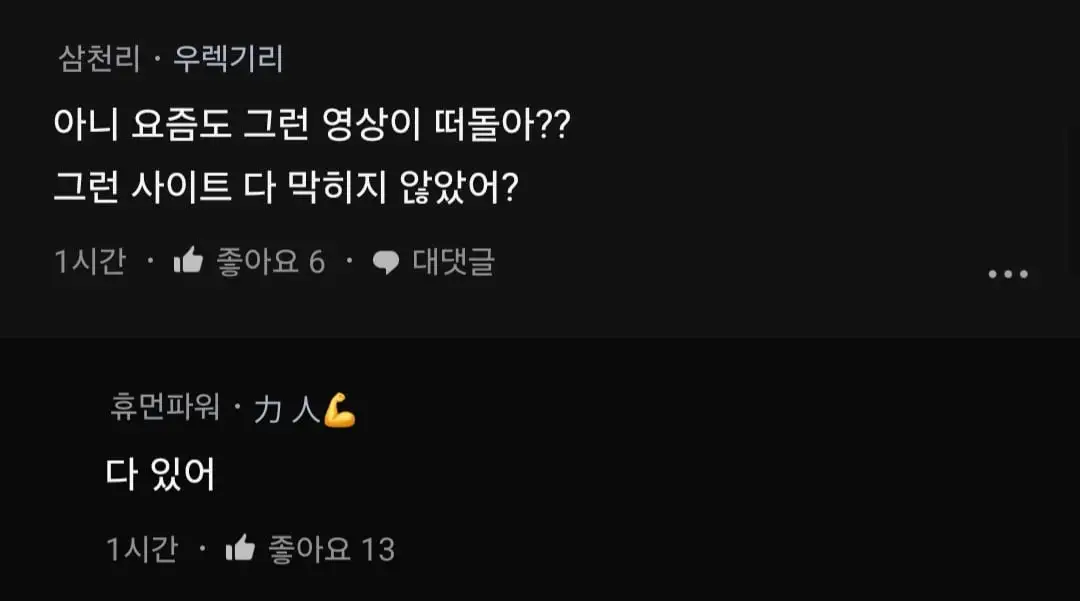
Task: Click the top comment's 1시간 timestamp
Action: 90,262
